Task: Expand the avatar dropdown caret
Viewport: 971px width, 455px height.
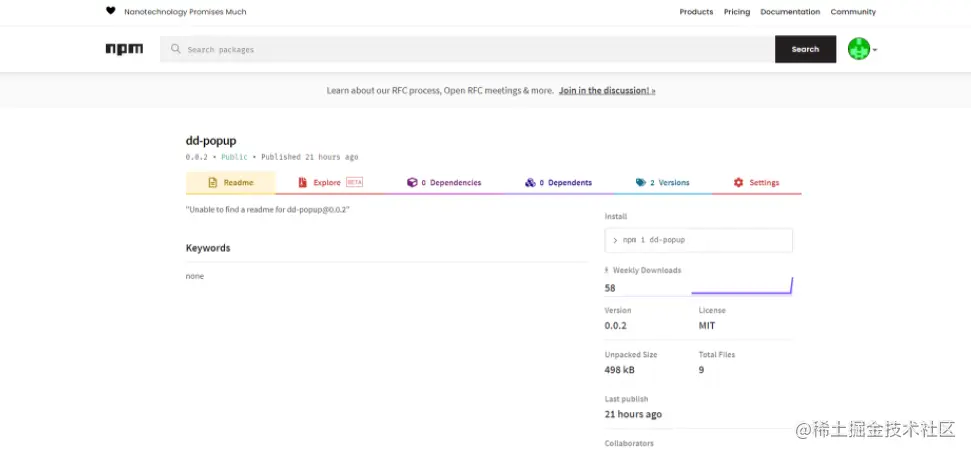Action: click(875, 50)
